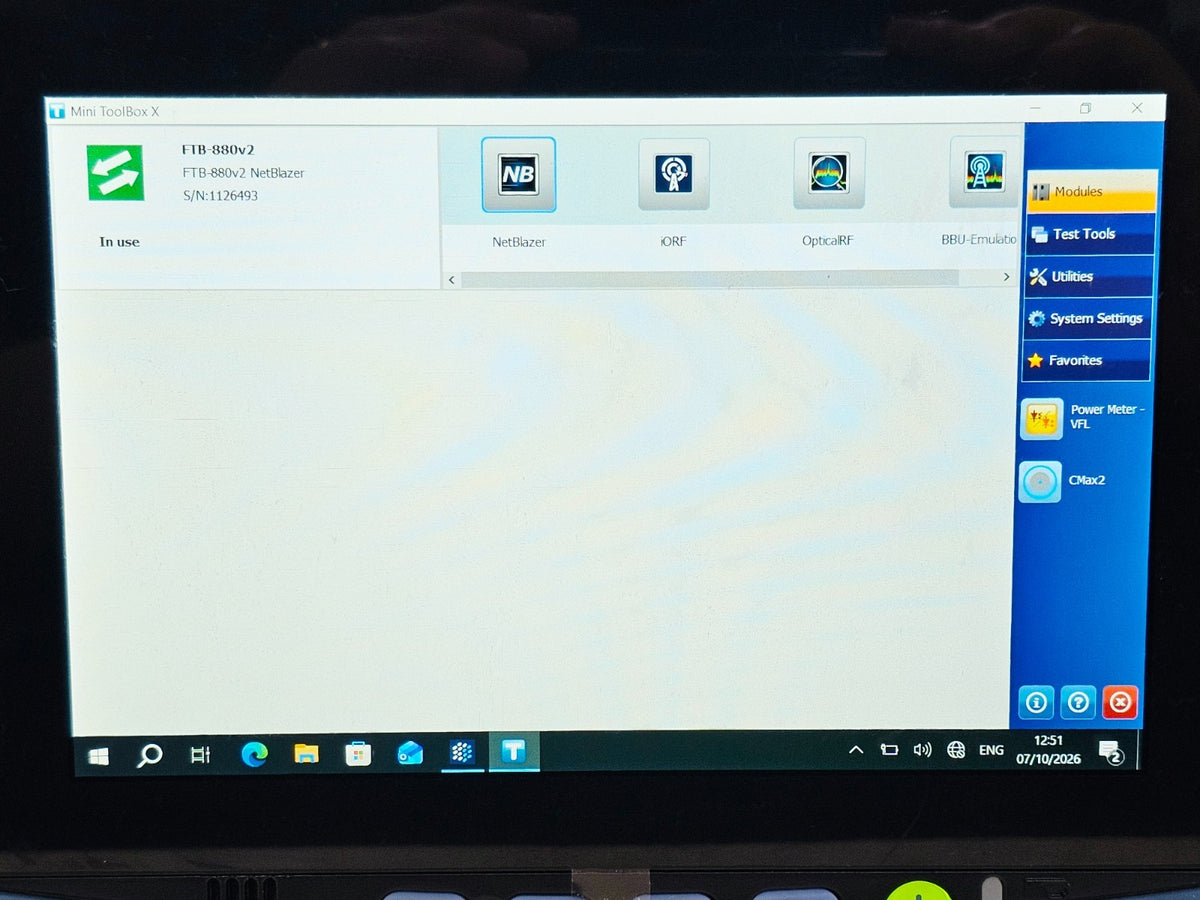The height and width of the screenshot is (900, 1200).
Task: Switch to the Test Tools tab
Action: (1089, 234)
